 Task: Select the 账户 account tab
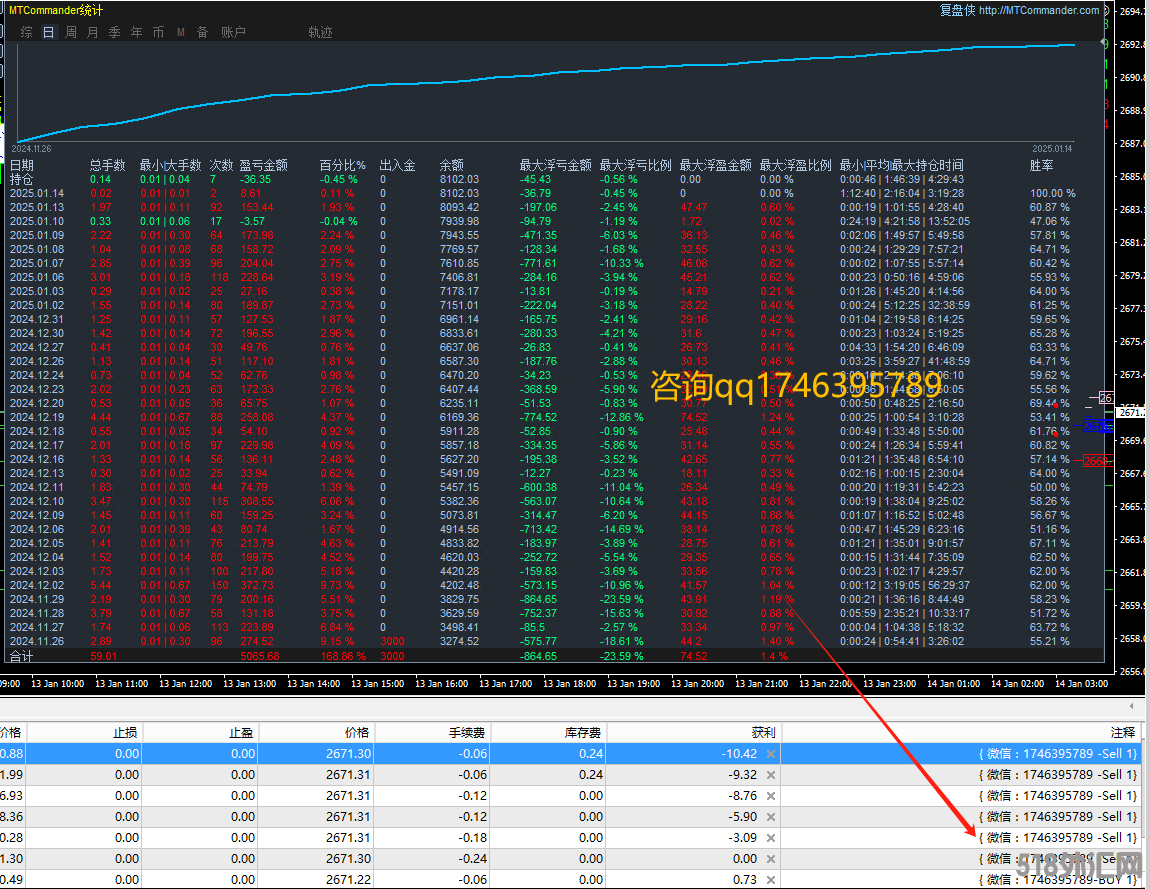click(233, 32)
